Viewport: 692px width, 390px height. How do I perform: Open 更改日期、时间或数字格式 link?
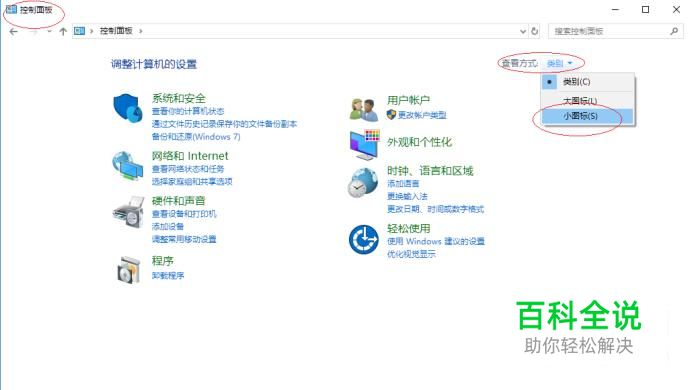[436, 209]
